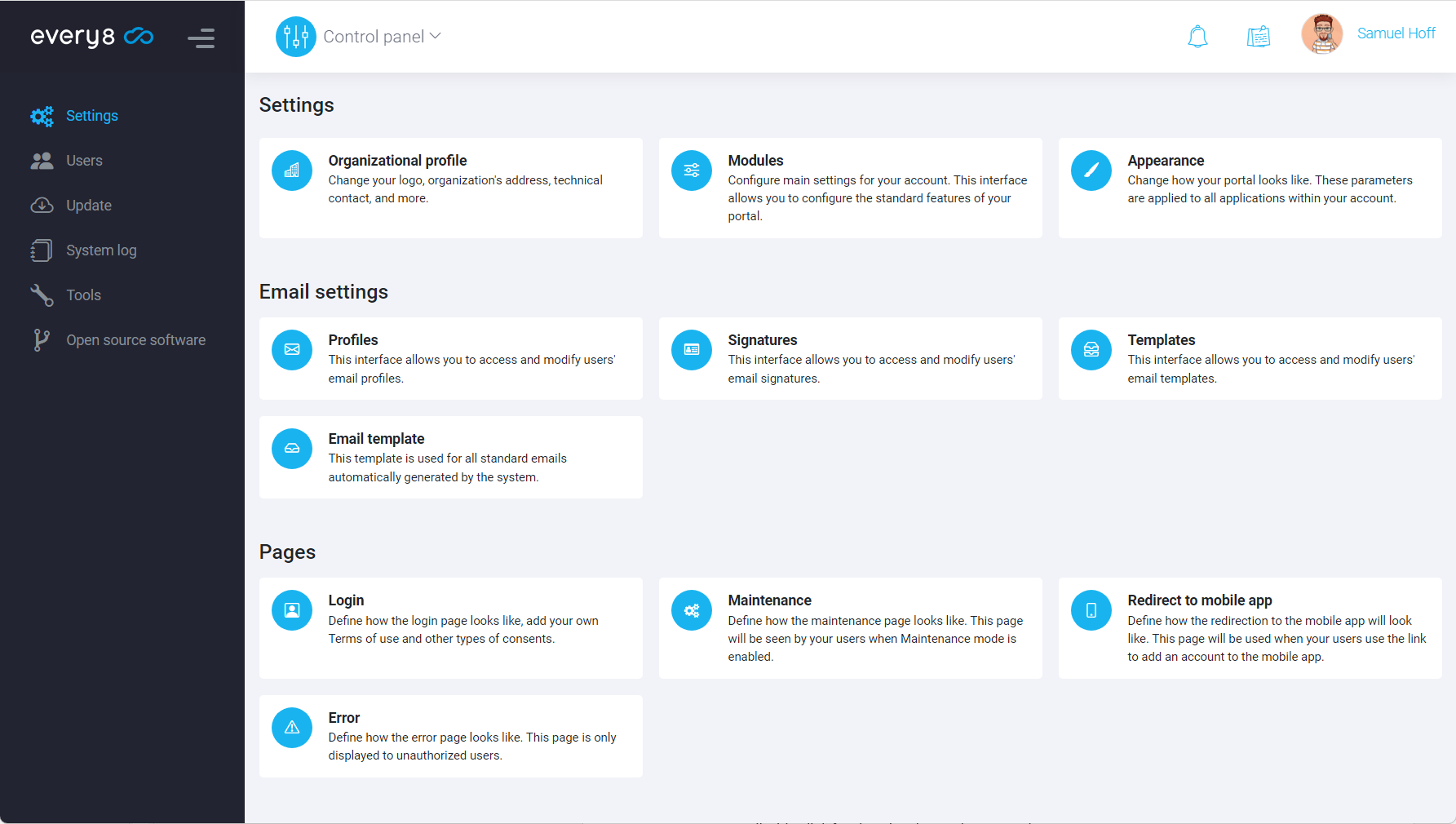Screen dimensions: 1456x824
Task: Click the Maintenance gears icon
Action: point(691,610)
